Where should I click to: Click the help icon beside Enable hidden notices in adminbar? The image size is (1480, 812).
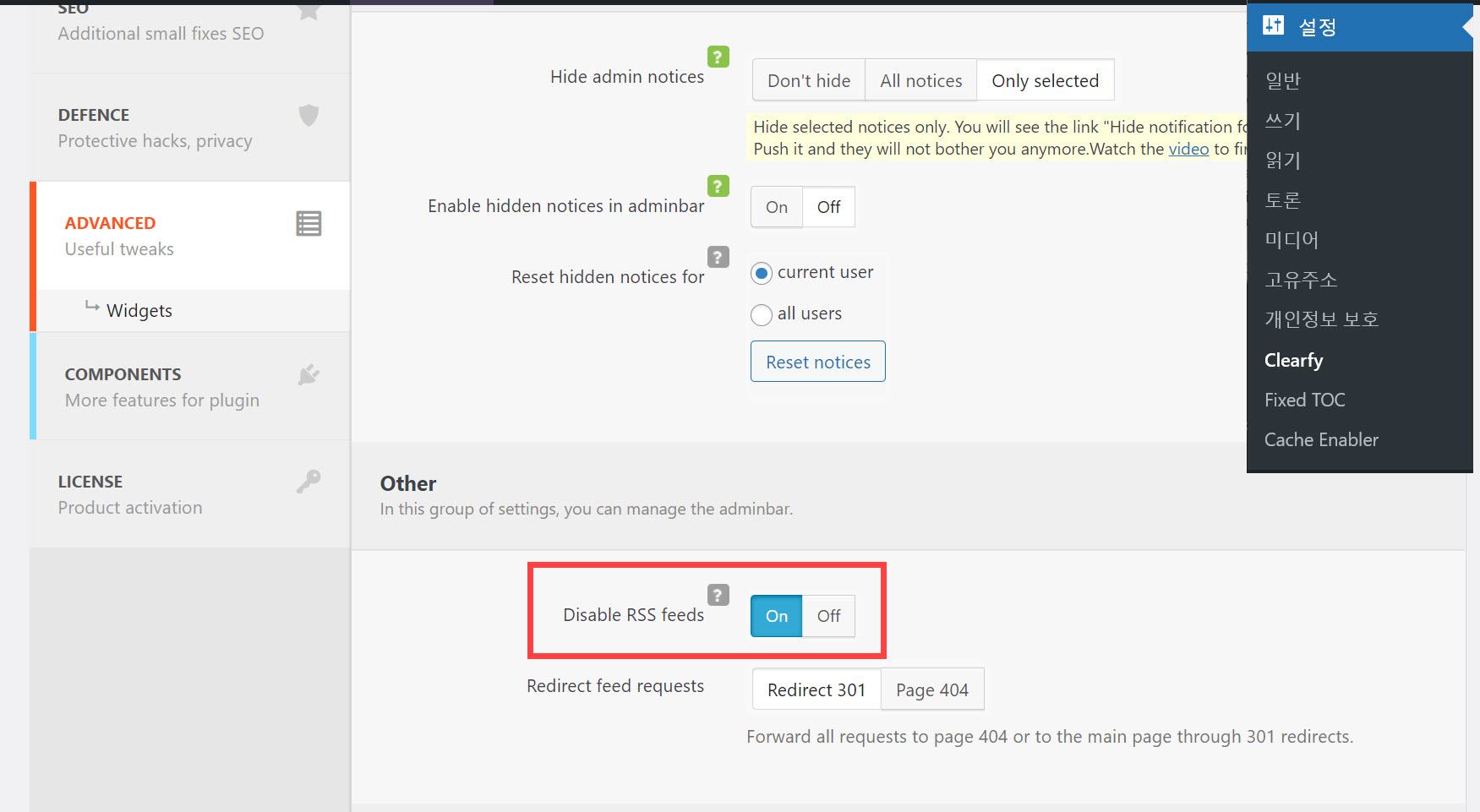tap(718, 186)
